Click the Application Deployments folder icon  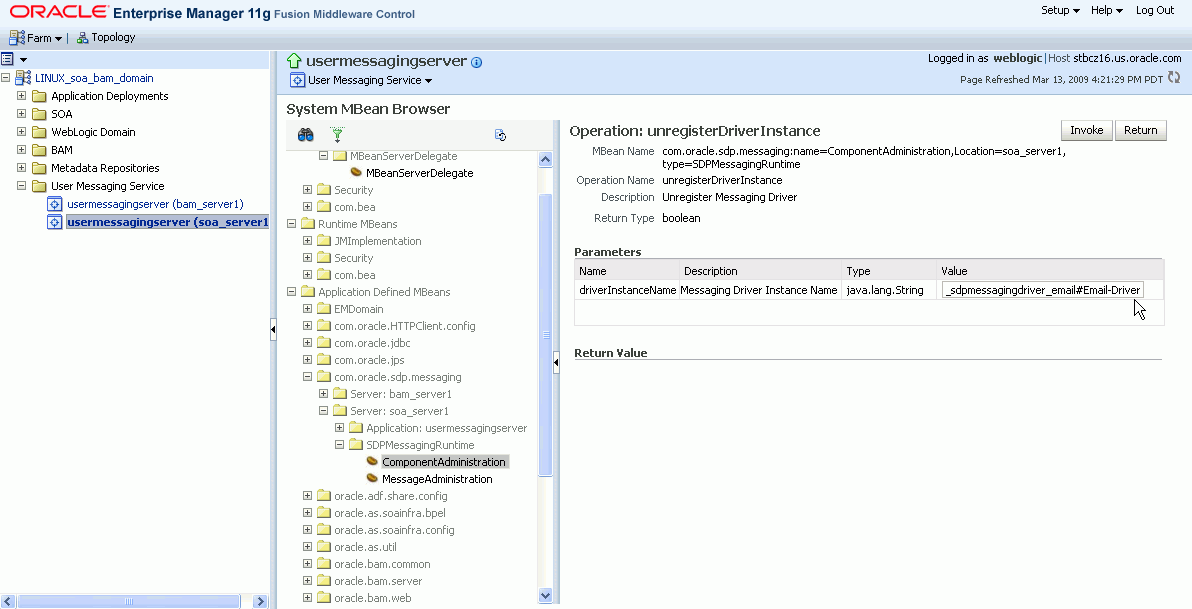pyautogui.click(x=40, y=96)
